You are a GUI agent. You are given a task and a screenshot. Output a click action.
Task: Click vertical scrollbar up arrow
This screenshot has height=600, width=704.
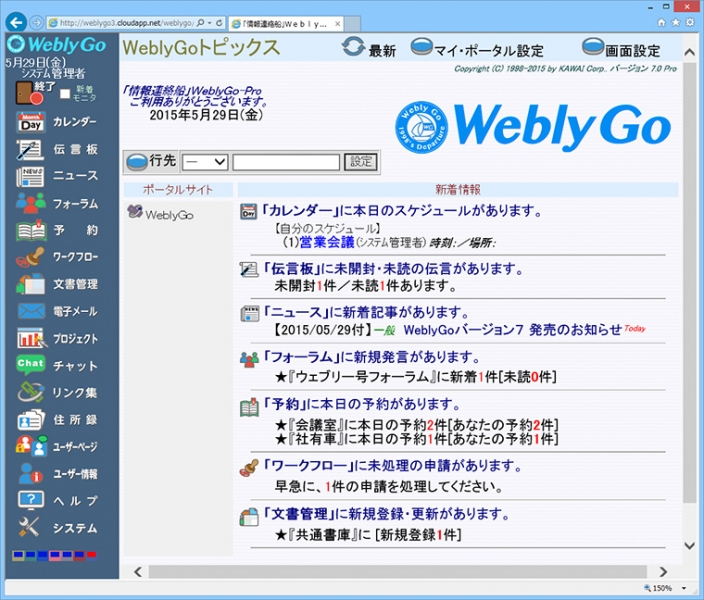[690, 52]
